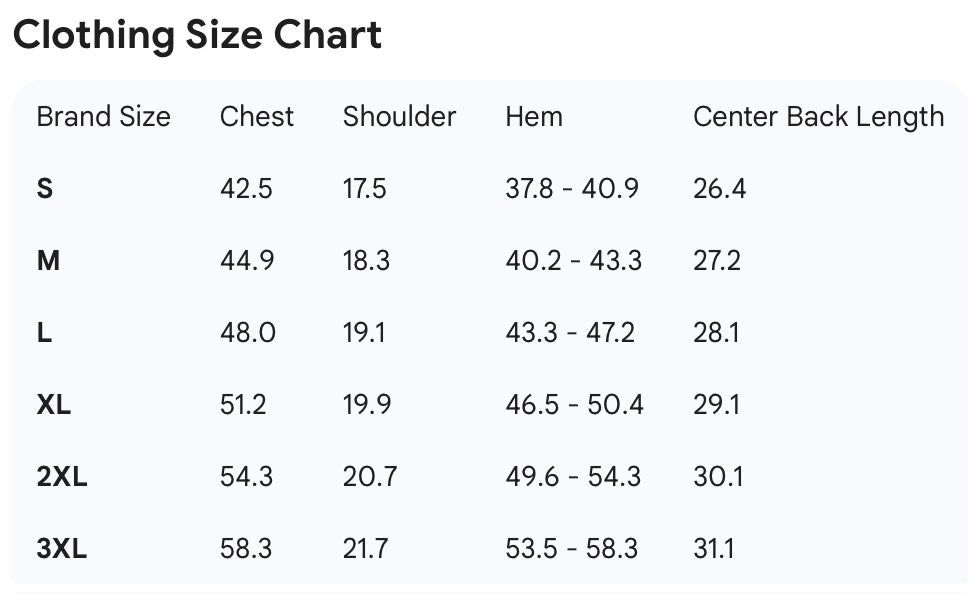Select the hem range 53.5 - 58.3
968x594 pixels.
(573, 549)
